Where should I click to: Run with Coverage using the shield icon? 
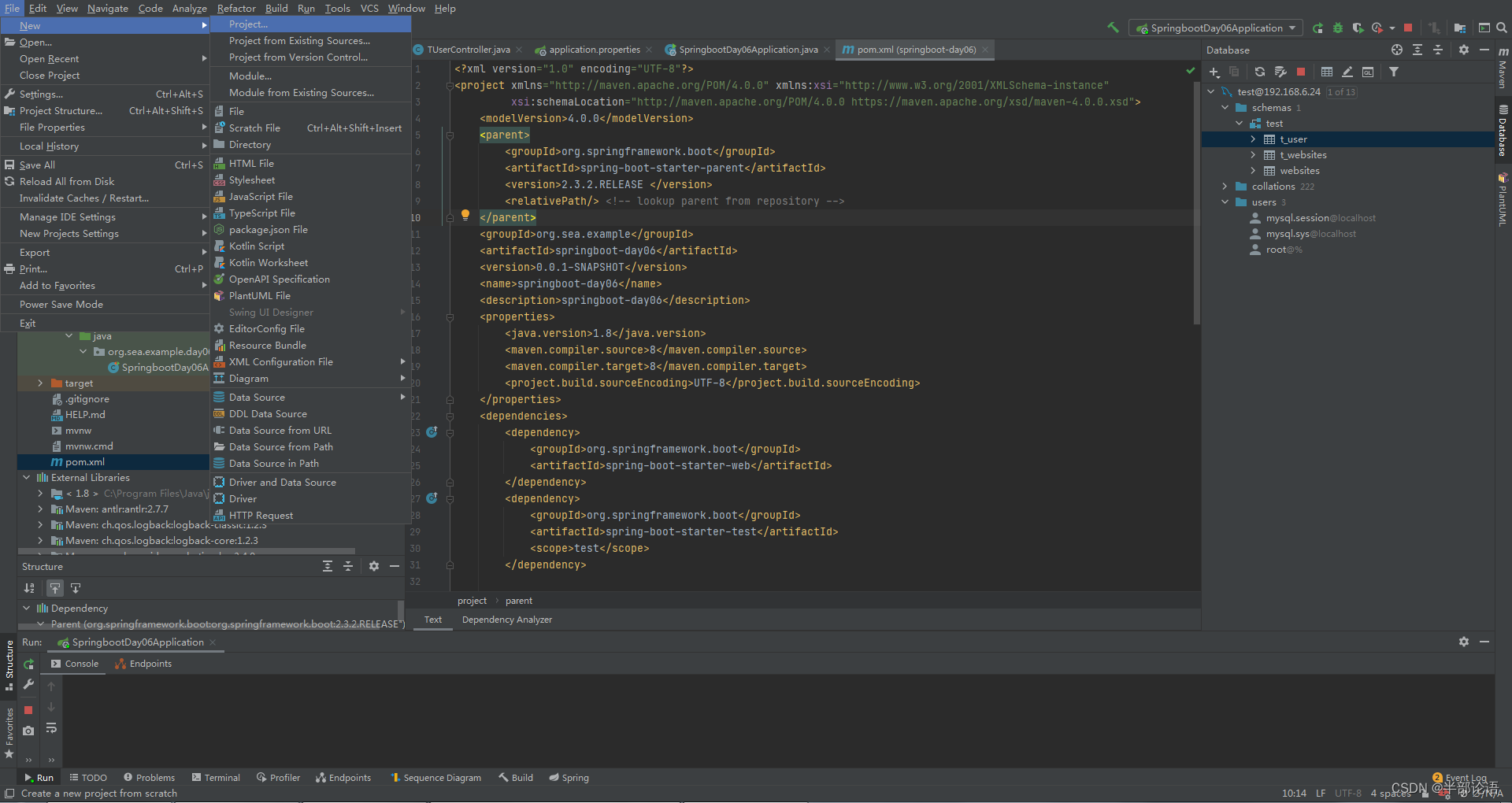tap(1358, 28)
